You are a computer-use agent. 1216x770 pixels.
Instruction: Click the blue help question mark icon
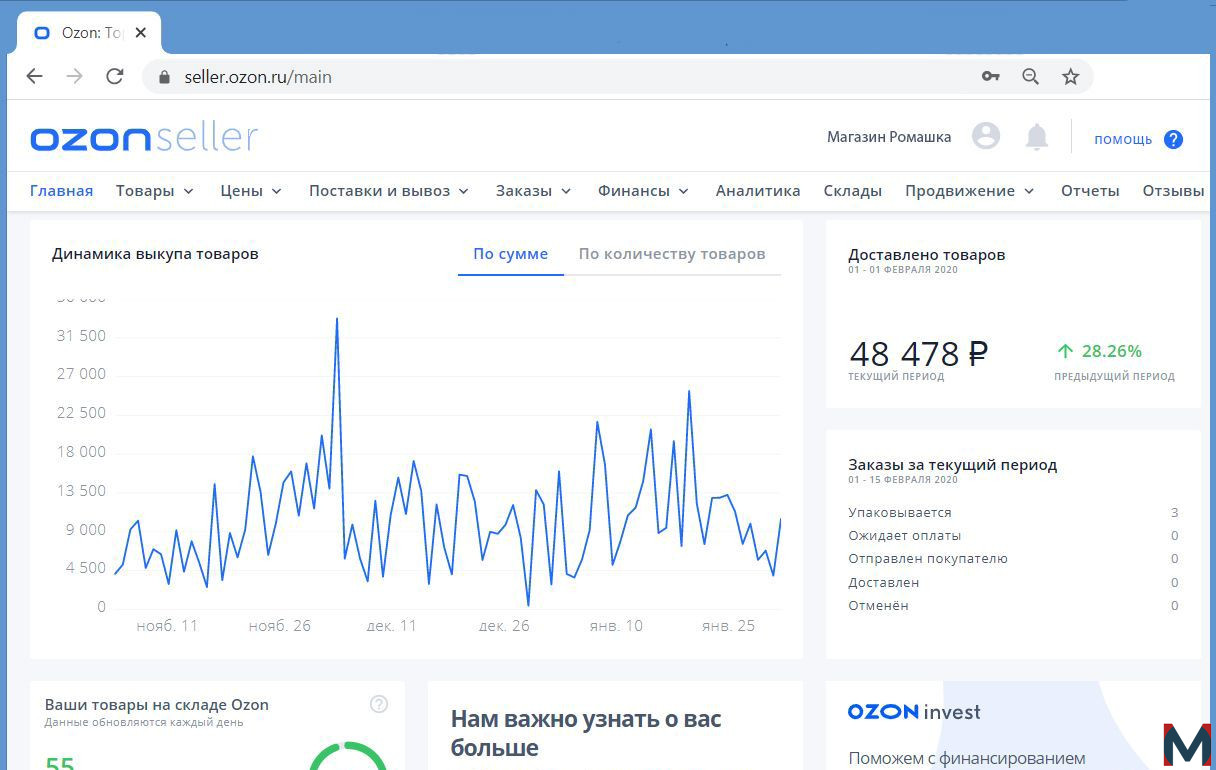tap(1173, 139)
